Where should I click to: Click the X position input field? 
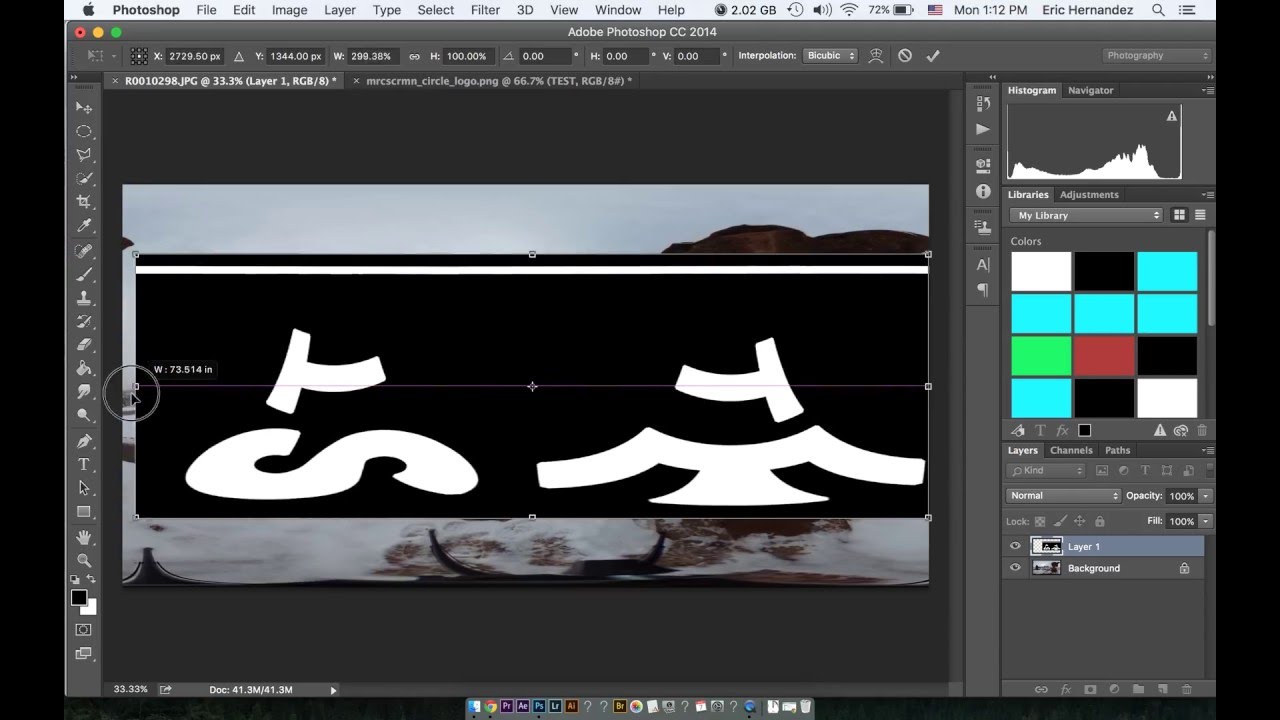tap(196, 56)
